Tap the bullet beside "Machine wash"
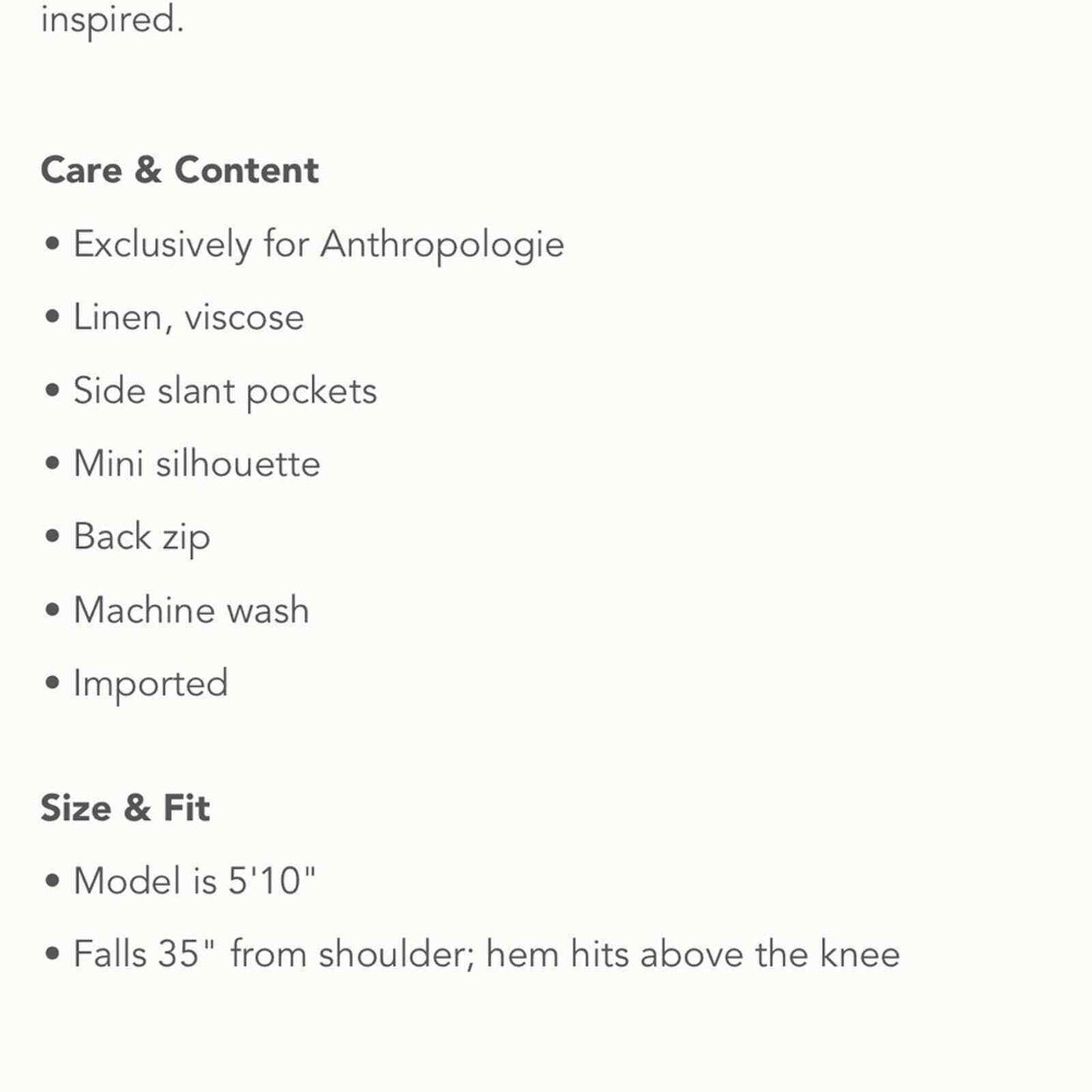Screen dimensions: 1092x1092 point(52,610)
